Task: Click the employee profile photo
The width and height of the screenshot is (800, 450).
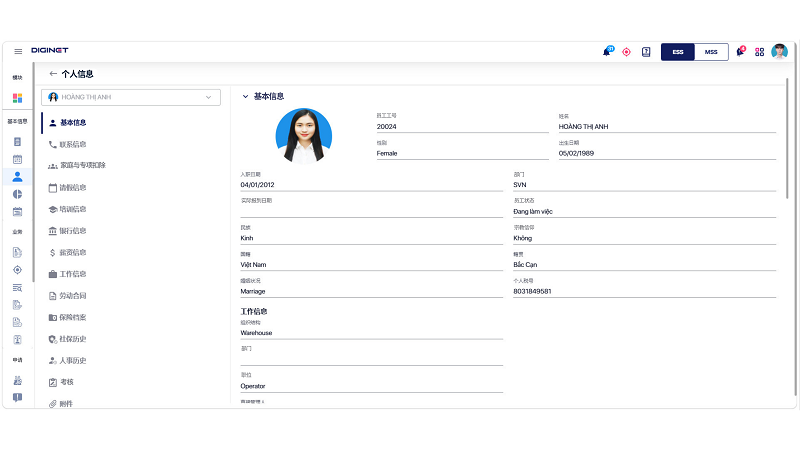Action: 304,136
